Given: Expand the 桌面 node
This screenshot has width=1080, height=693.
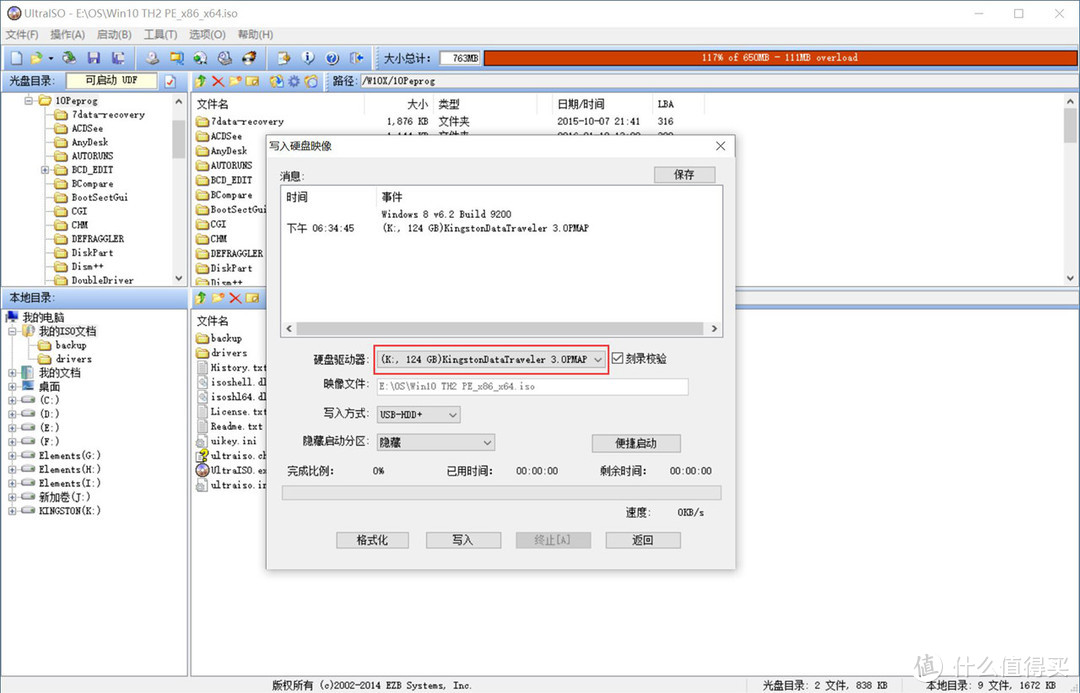Looking at the screenshot, I should 12,386.
